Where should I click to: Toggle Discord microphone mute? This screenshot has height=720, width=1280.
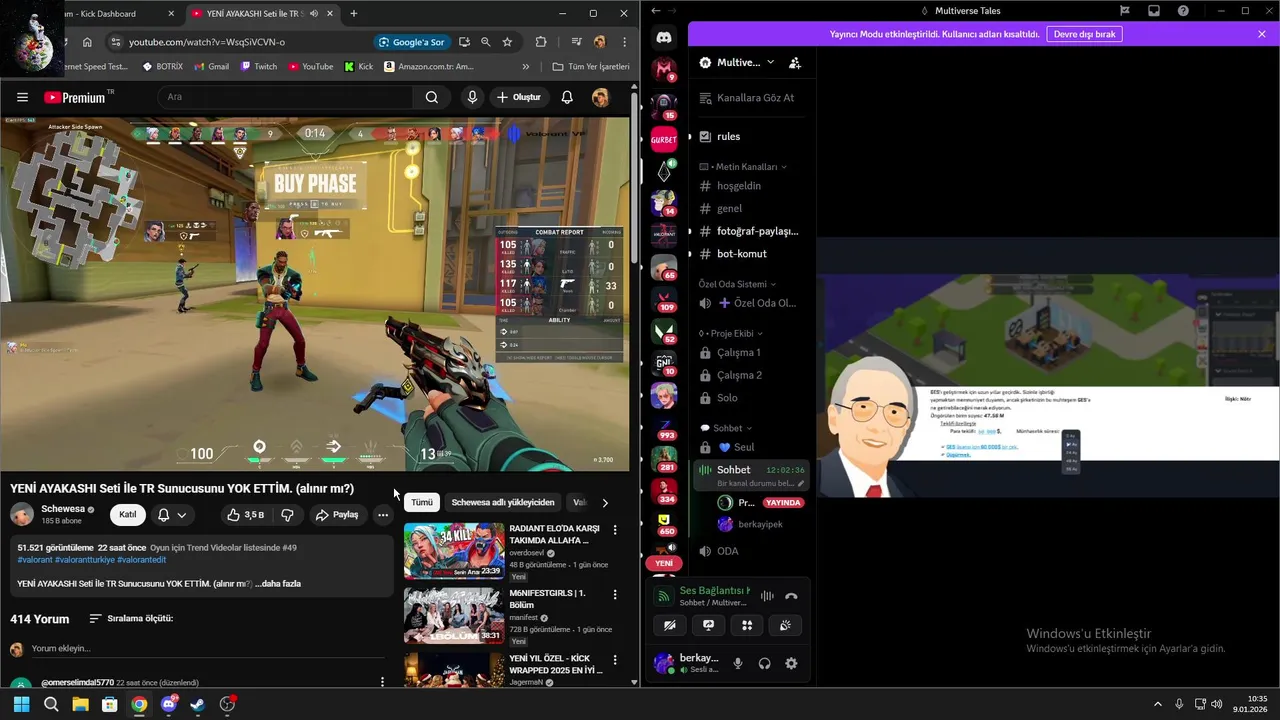(738, 663)
